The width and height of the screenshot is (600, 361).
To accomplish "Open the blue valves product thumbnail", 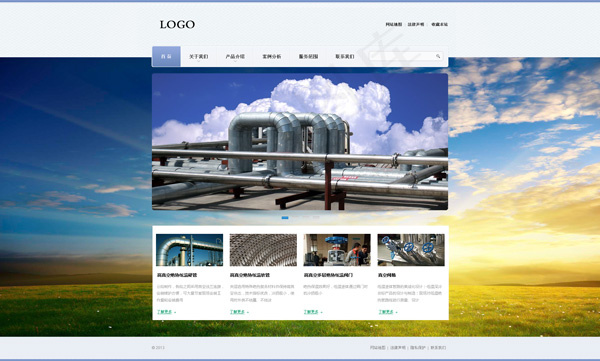I will (x=411, y=250).
